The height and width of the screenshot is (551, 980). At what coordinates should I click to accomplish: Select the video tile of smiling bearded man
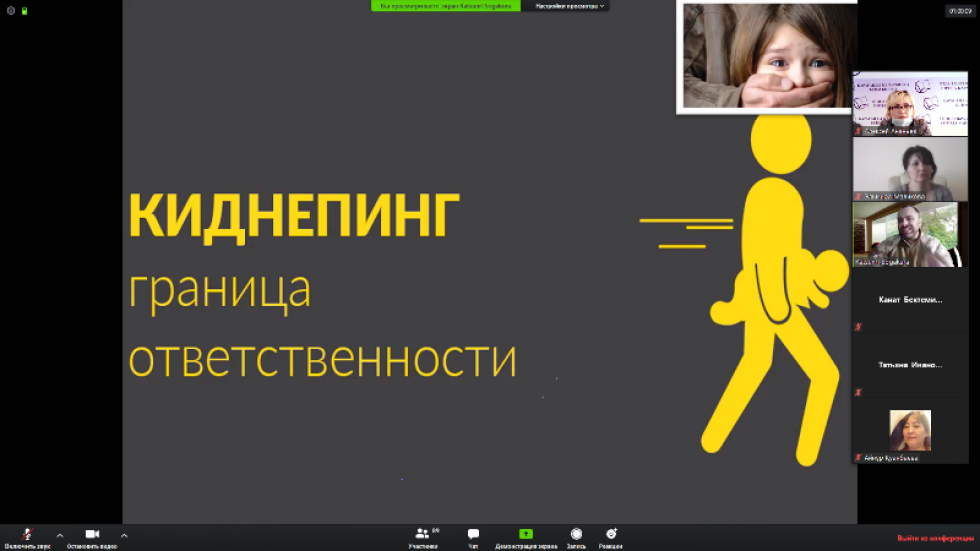(x=910, y=234)
